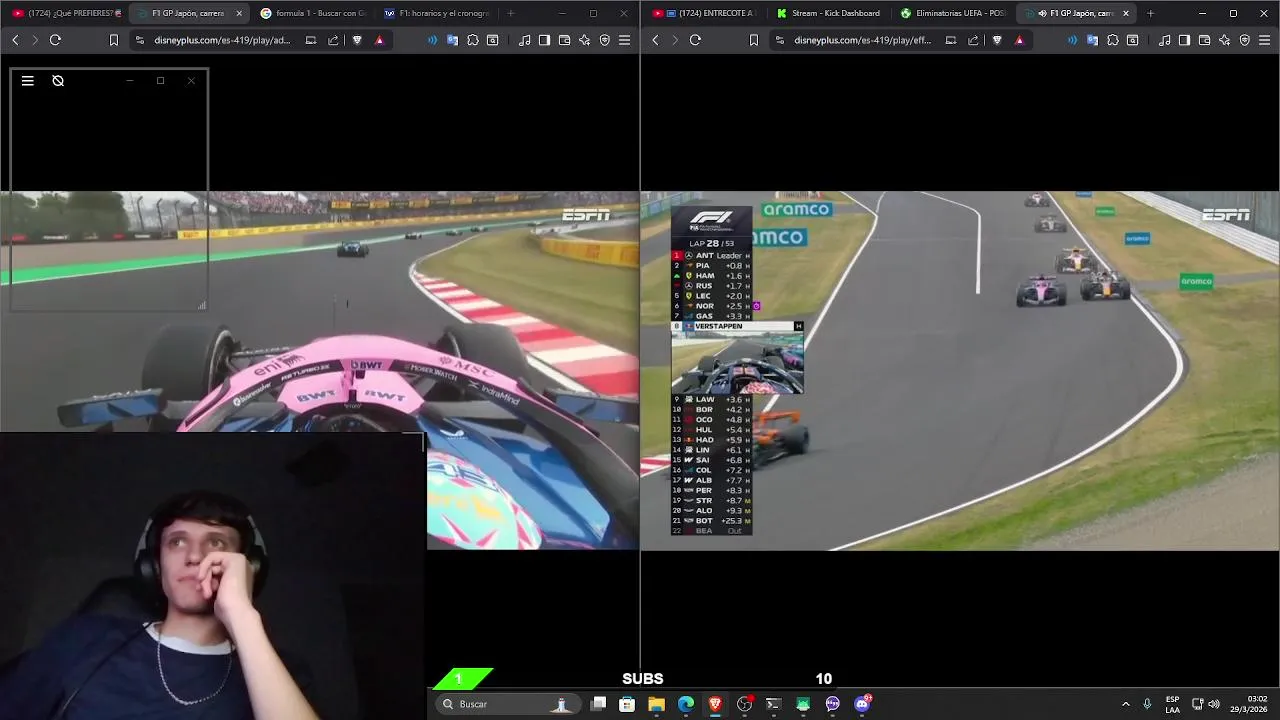This screenshot has height=720, width=1280.
Task: Click the share icon in right address bar
Action: click(x=973, y=40)
